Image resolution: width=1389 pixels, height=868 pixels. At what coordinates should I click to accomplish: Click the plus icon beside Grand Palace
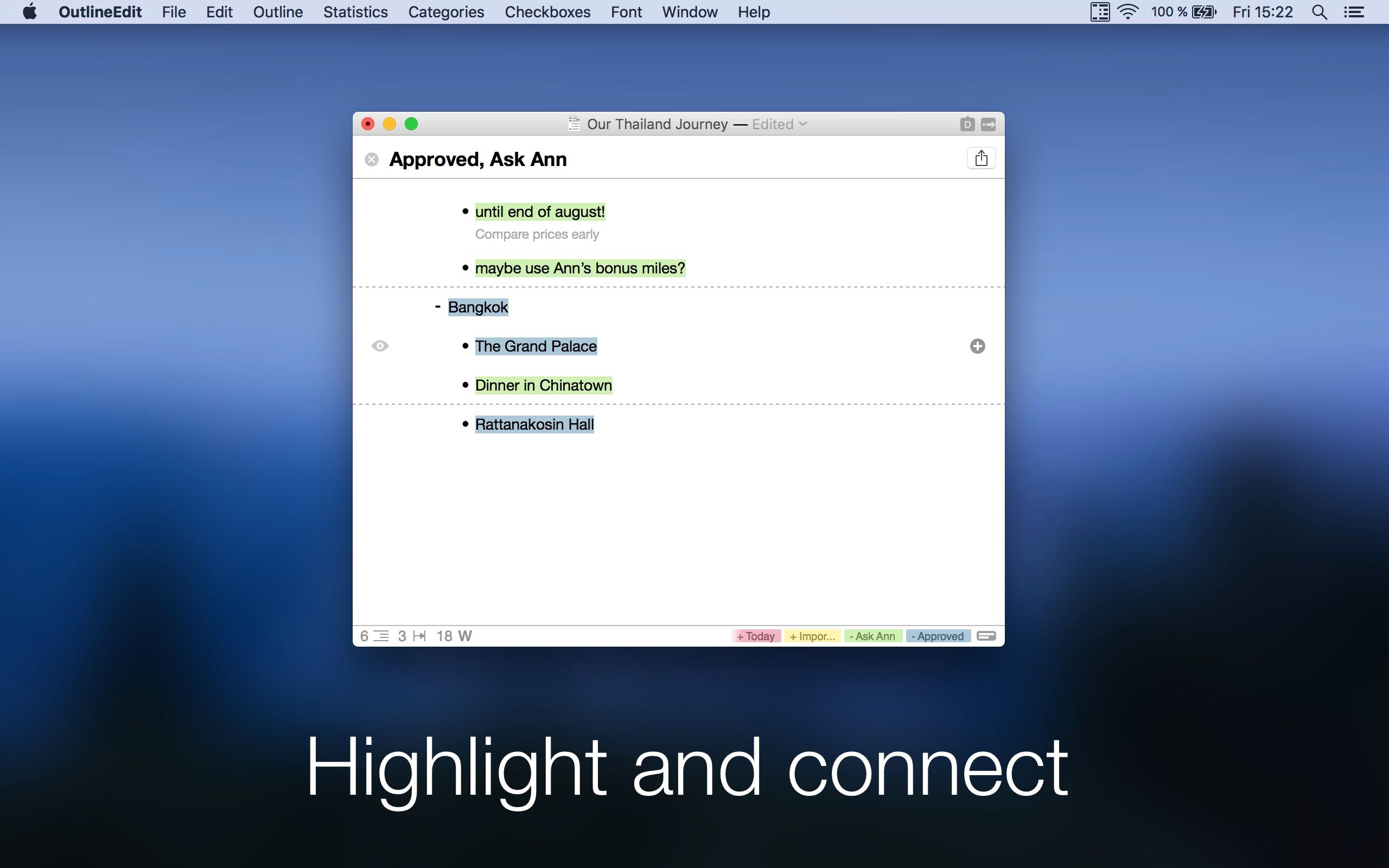pos(977,346)
